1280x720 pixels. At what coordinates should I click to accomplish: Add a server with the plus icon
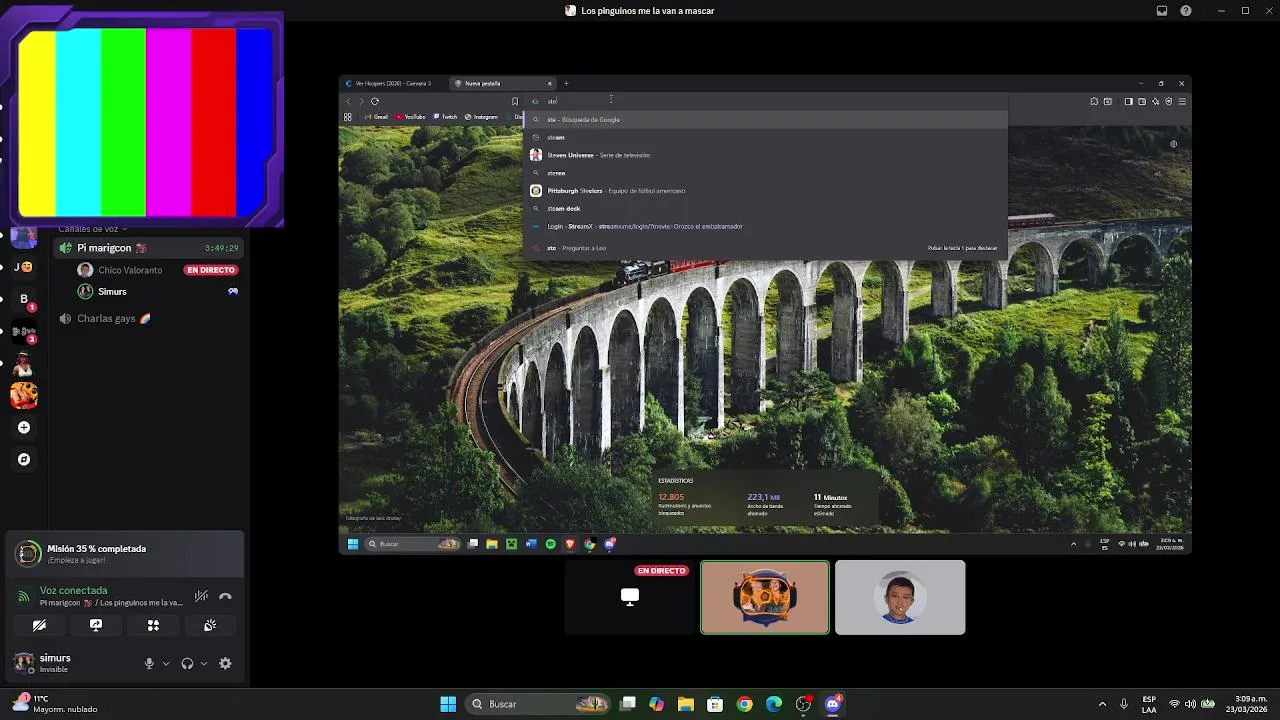click(x=24, y=427)
